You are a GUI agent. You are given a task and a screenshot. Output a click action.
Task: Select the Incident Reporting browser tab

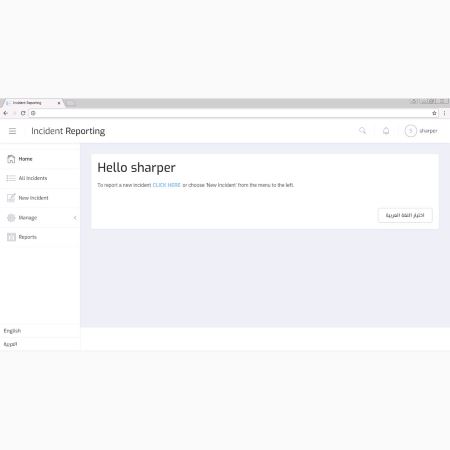tap(33, 103)
